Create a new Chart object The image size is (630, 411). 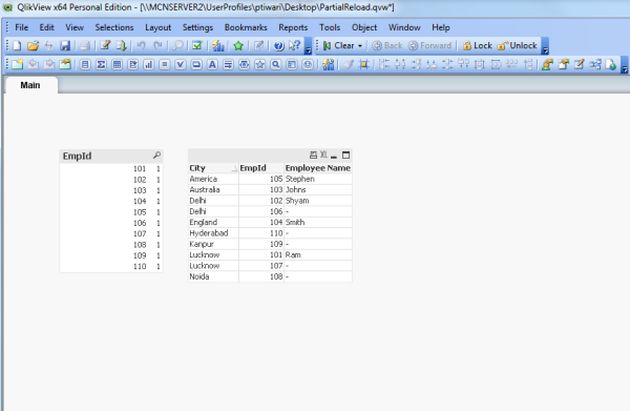coord(149,64)
